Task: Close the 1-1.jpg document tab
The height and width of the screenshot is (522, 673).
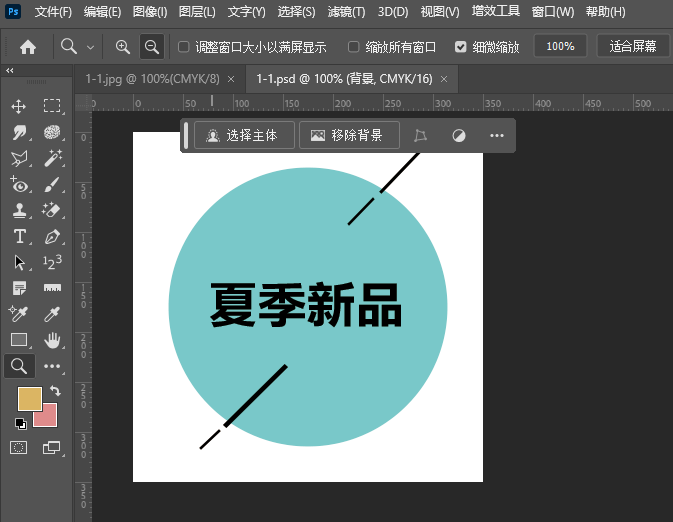Action: coord(231,79)
